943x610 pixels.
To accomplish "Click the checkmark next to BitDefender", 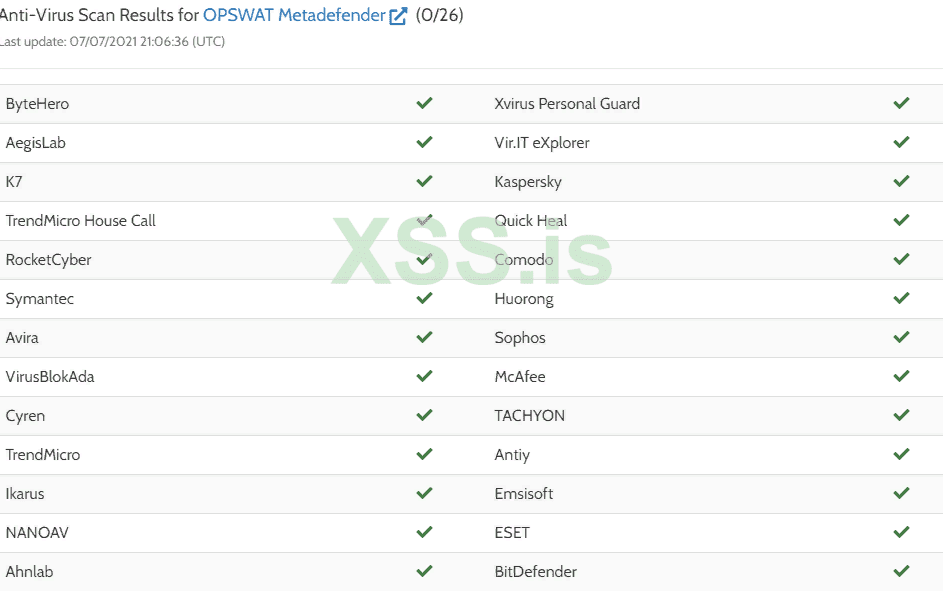I will coord(901,571).
